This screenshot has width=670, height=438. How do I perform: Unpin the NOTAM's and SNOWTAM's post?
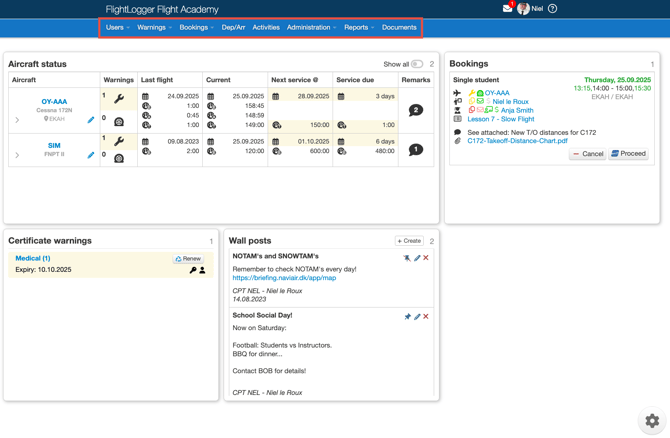tap(407, 258)
